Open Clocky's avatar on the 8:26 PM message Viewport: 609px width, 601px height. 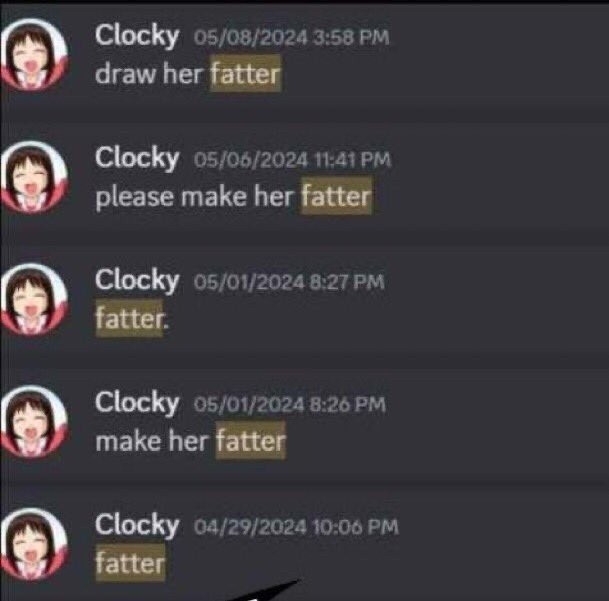34,422
